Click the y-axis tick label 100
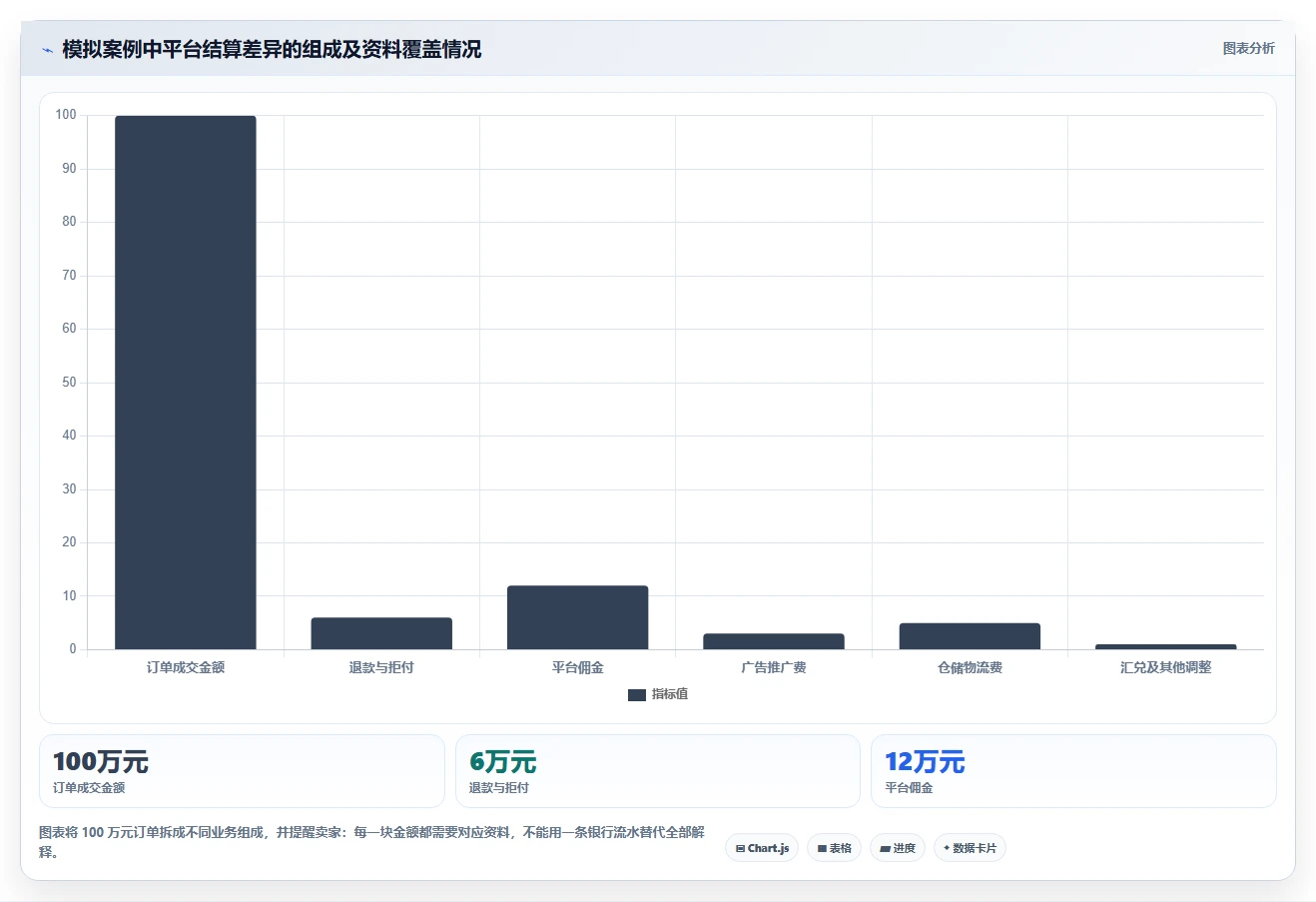The width and height of the screenshot is (1316, 902). pyautogui.click(x=66, y=115)
